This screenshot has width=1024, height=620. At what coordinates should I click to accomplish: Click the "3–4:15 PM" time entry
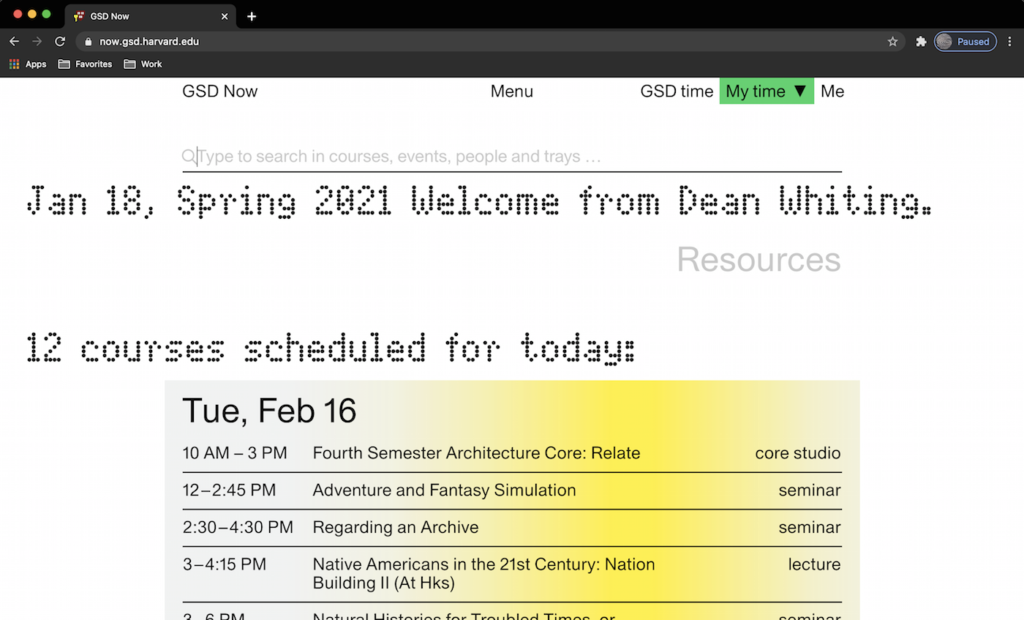pos(224,564)
